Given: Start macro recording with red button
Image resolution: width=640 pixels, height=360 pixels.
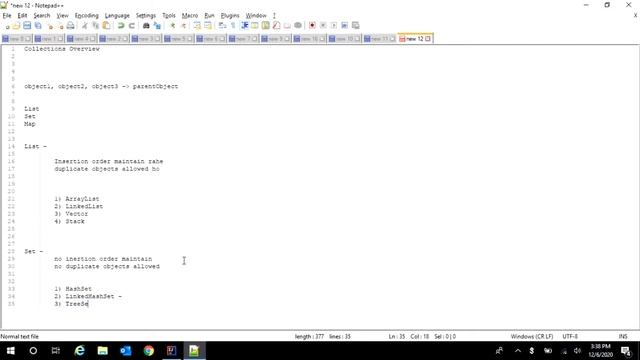Looking at the screenshot, I should [312, 26].
